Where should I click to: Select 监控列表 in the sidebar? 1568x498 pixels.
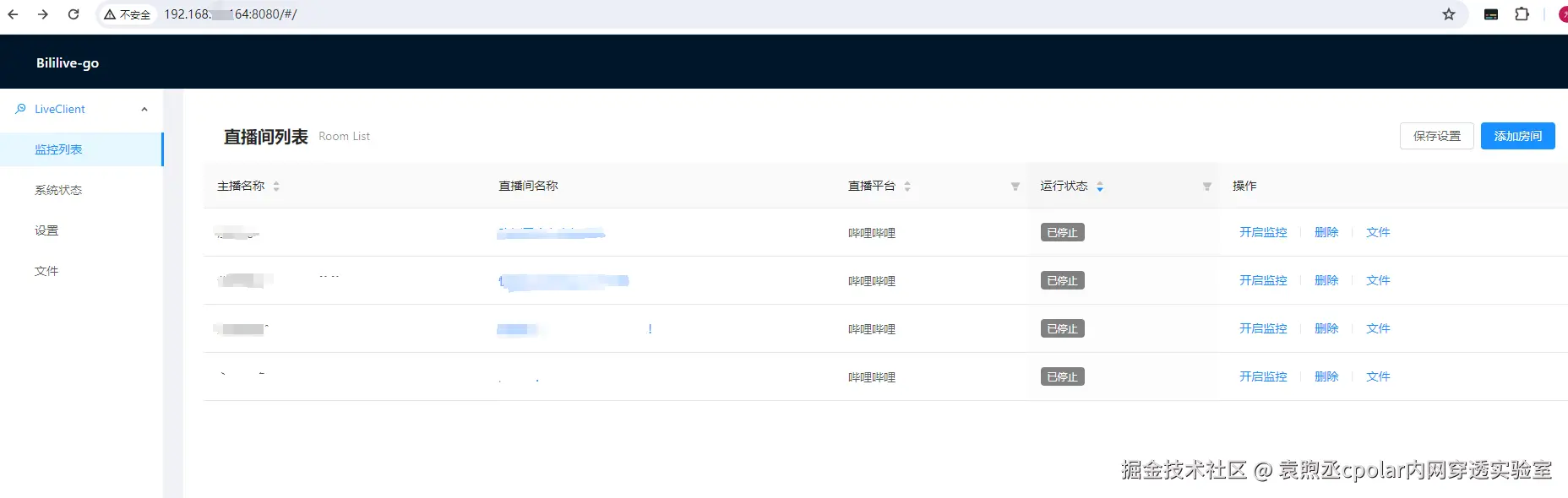81,149
